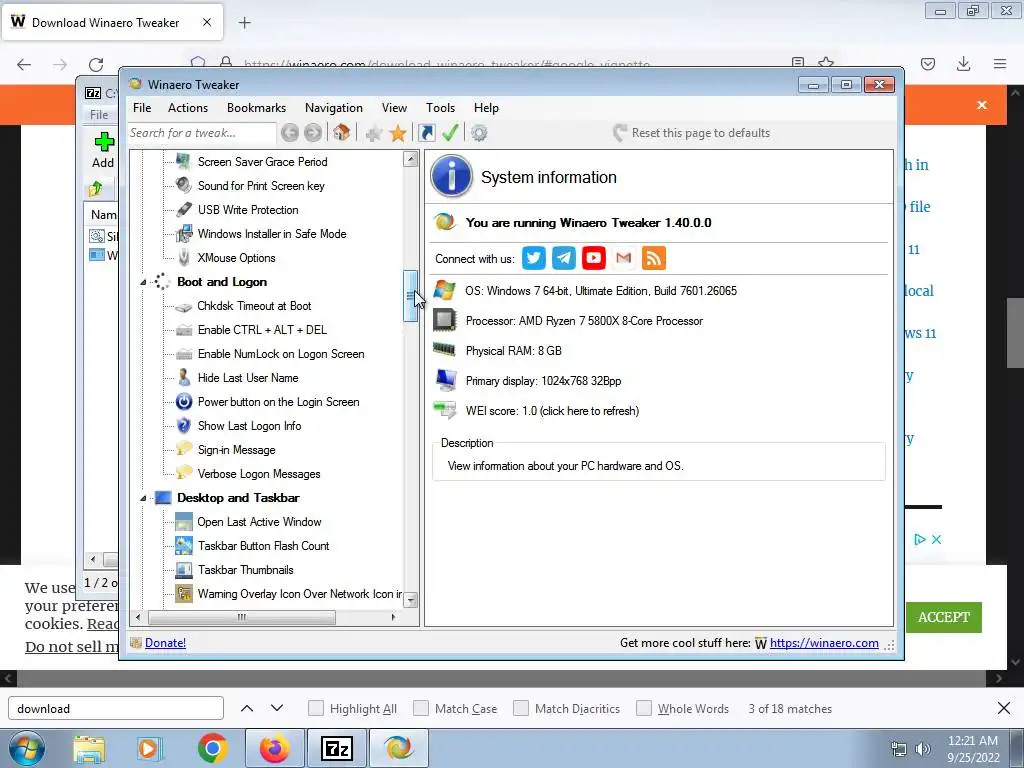The width and height of the screenshot is (1024, 768).
Task: Click the USB Write Protection icon in tree
Action: click(x=184, y=210)
